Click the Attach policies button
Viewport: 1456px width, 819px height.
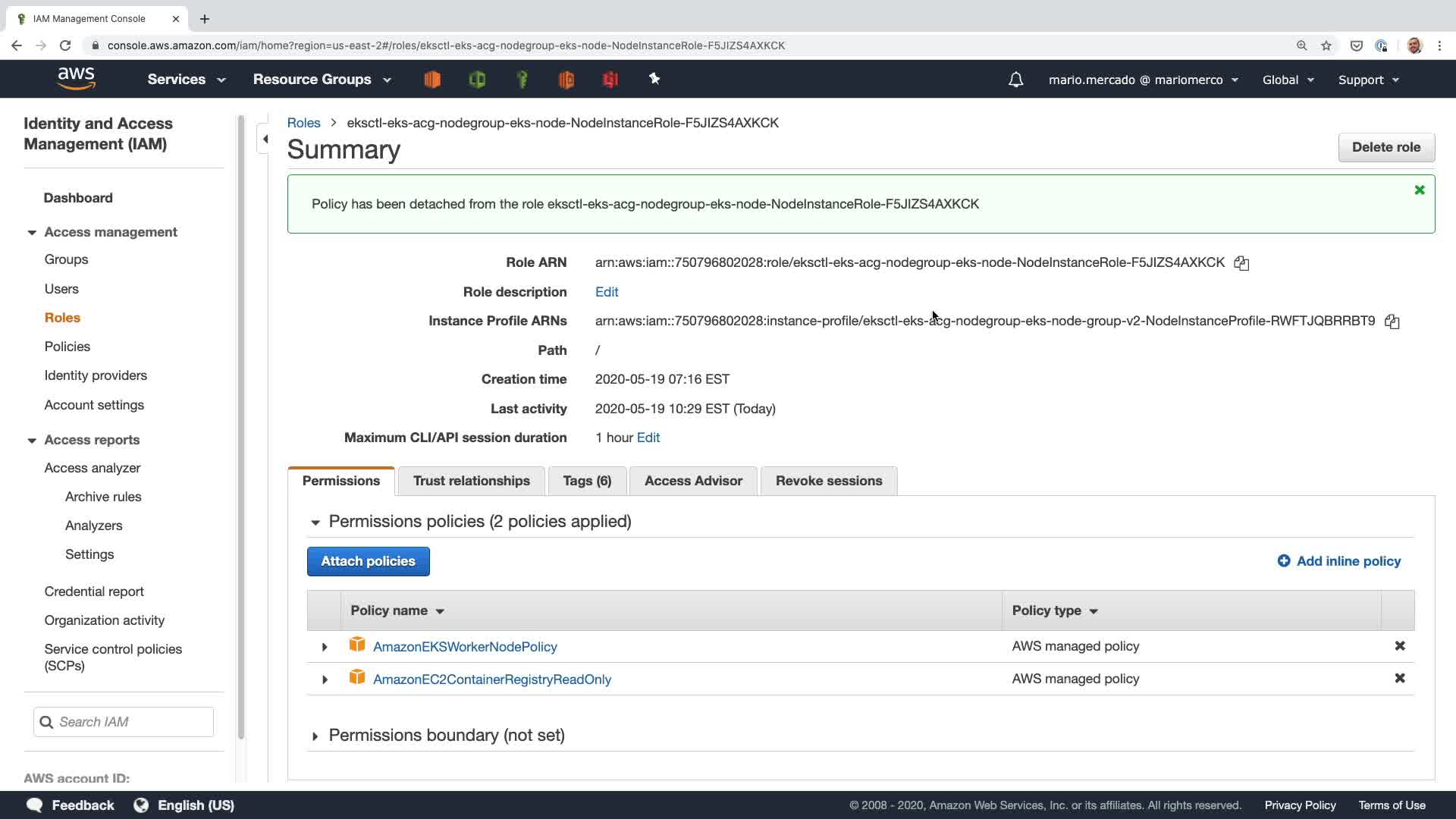[368, 561]
